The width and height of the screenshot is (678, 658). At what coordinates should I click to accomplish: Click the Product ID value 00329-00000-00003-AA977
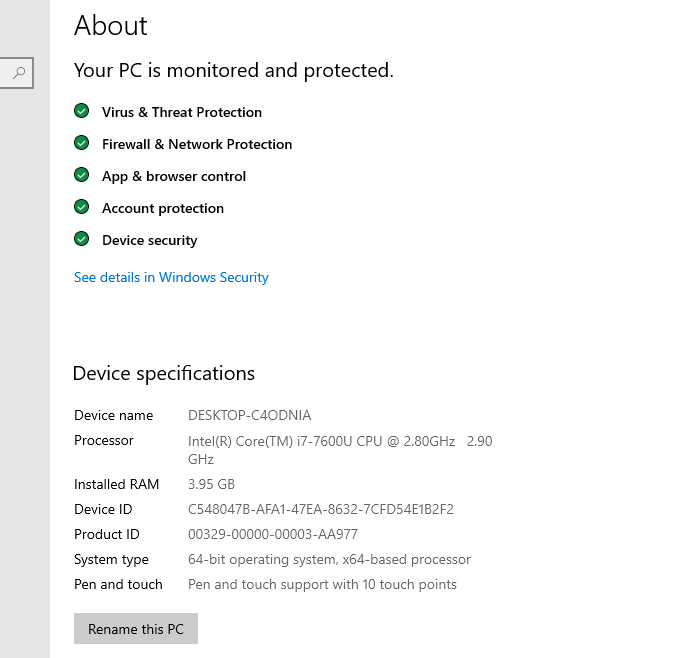tap(272, 534)
